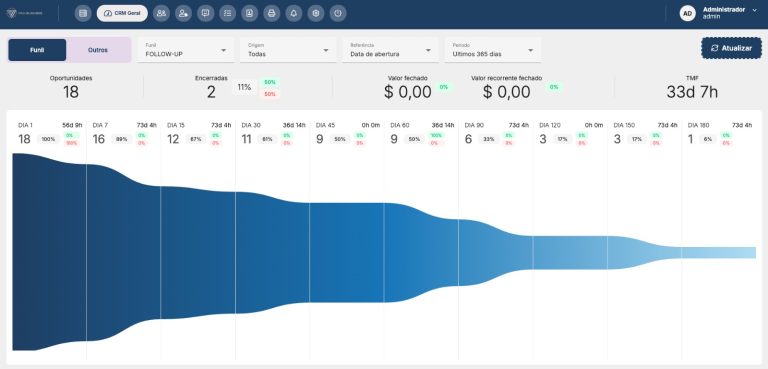Image resolution: width=768 pixels, height=369 pixels.
Task: Click the 11% badge beside Encerradas
Action: 244,87
